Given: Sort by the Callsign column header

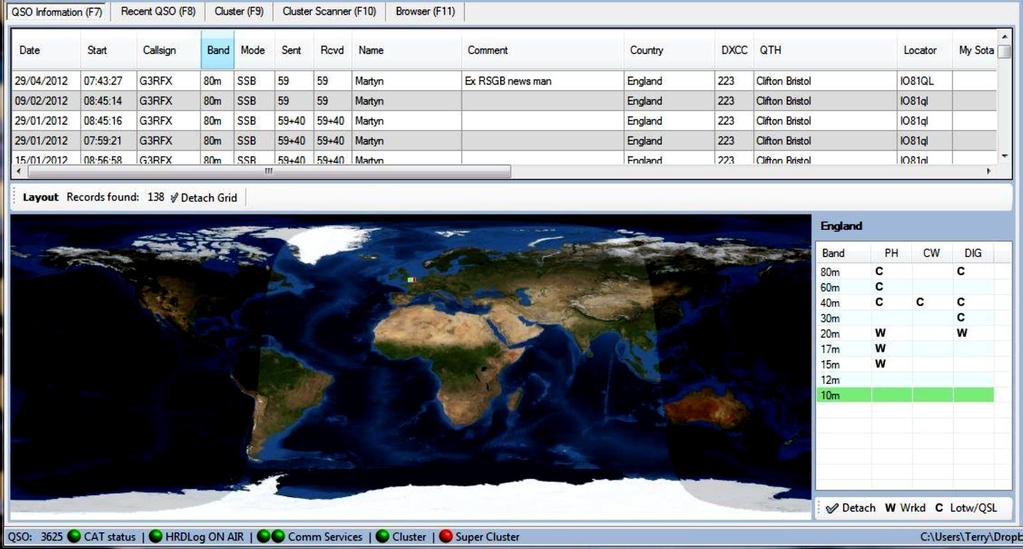Looking at the screenshot, I should (168, 50).
